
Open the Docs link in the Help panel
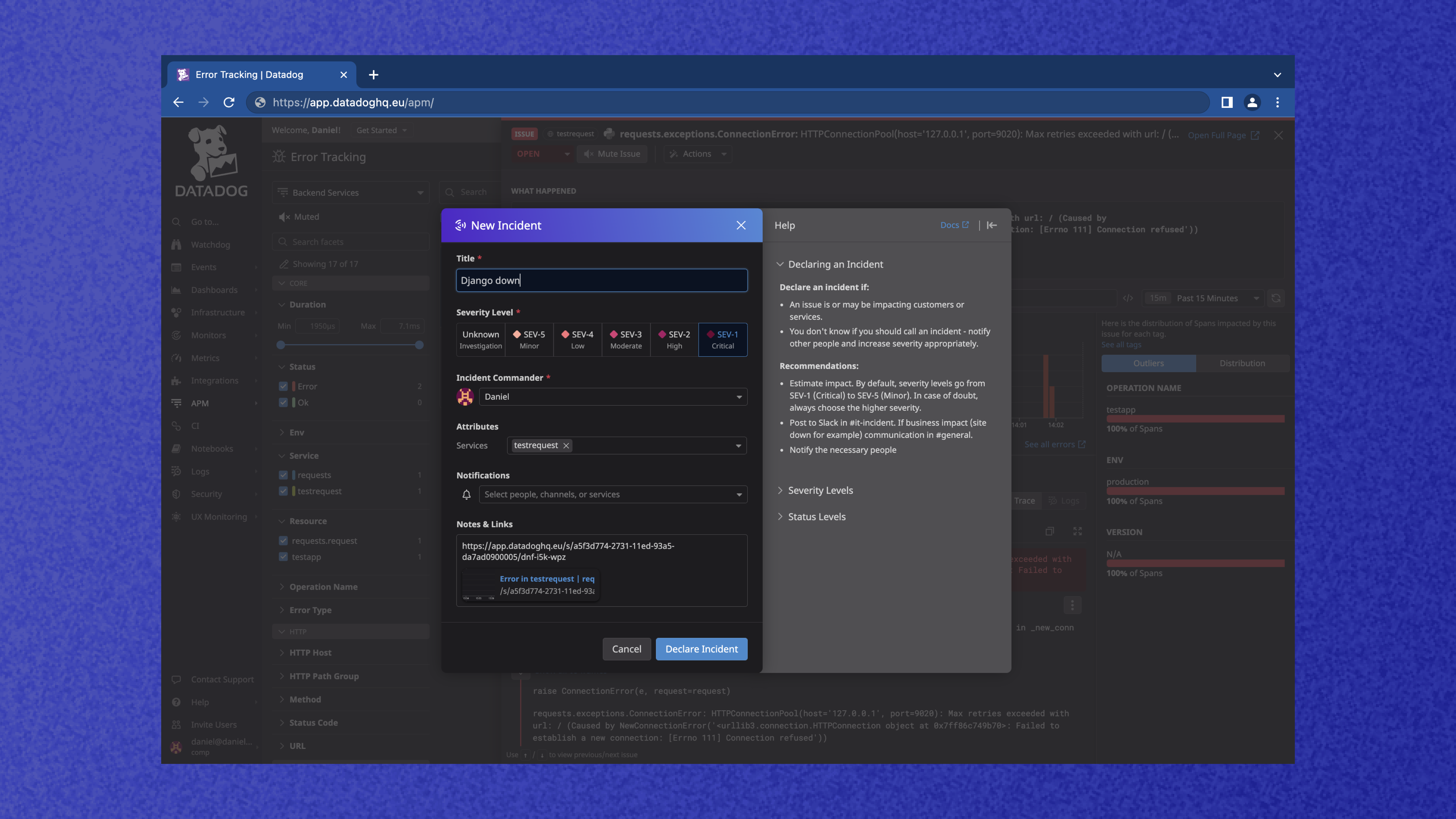click(x=954, y=225)
